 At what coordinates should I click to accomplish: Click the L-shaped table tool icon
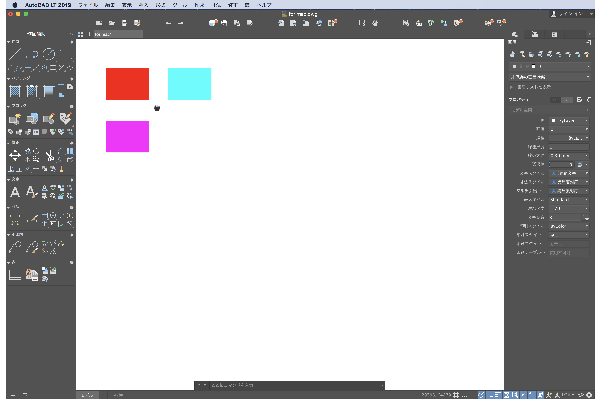15,275
